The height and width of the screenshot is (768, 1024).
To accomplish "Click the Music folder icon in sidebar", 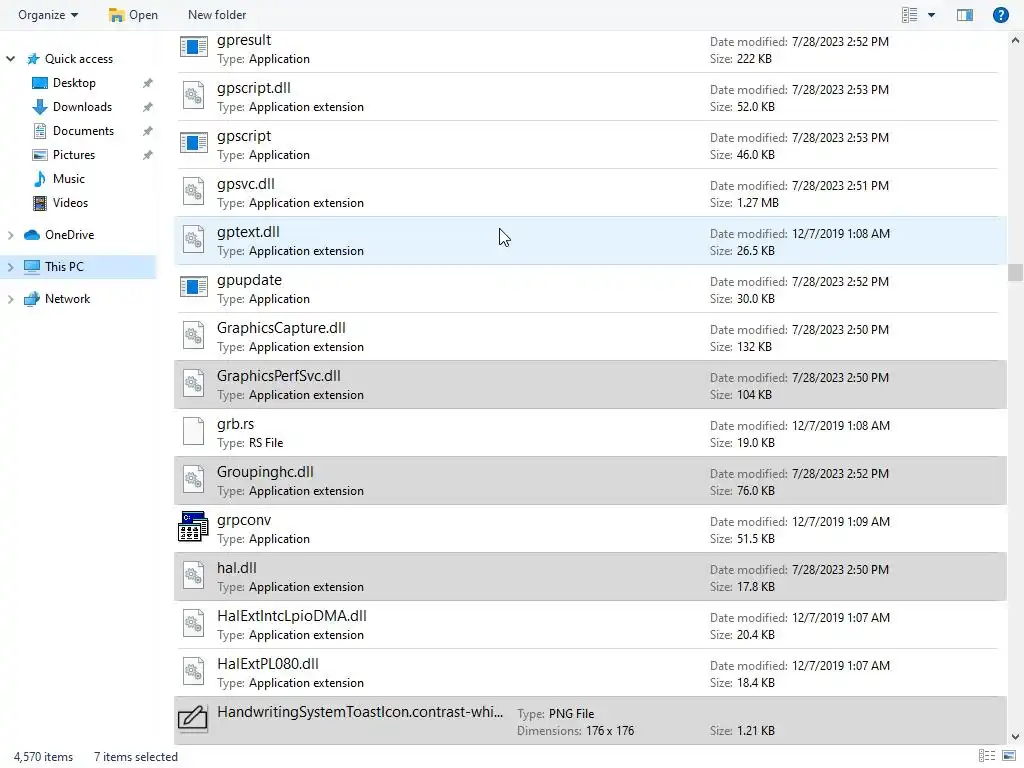I will coord(40,179).
